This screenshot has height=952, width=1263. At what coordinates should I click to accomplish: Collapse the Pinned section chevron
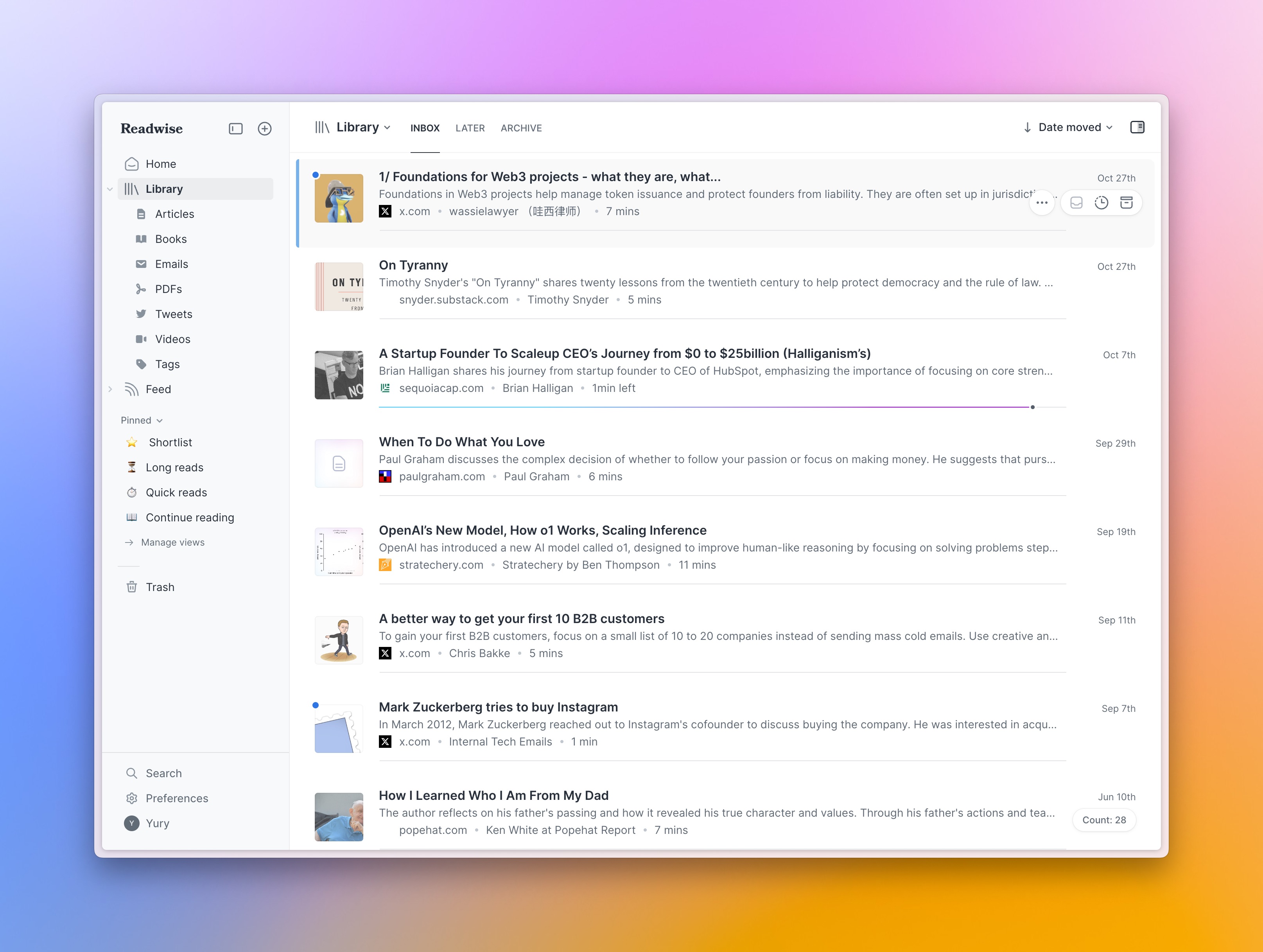coord(159,421)
